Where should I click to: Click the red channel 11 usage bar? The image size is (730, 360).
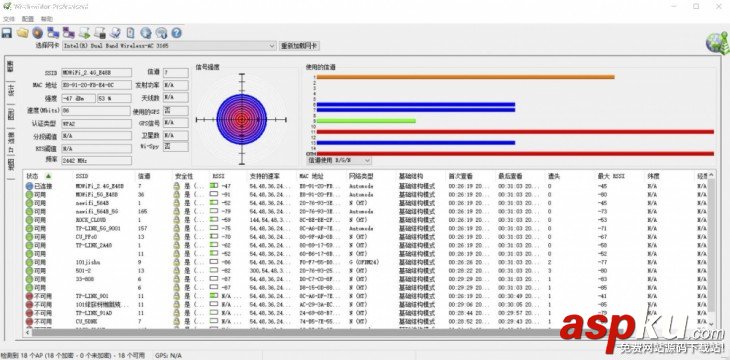pyautogui.click(x=515, y=132)
